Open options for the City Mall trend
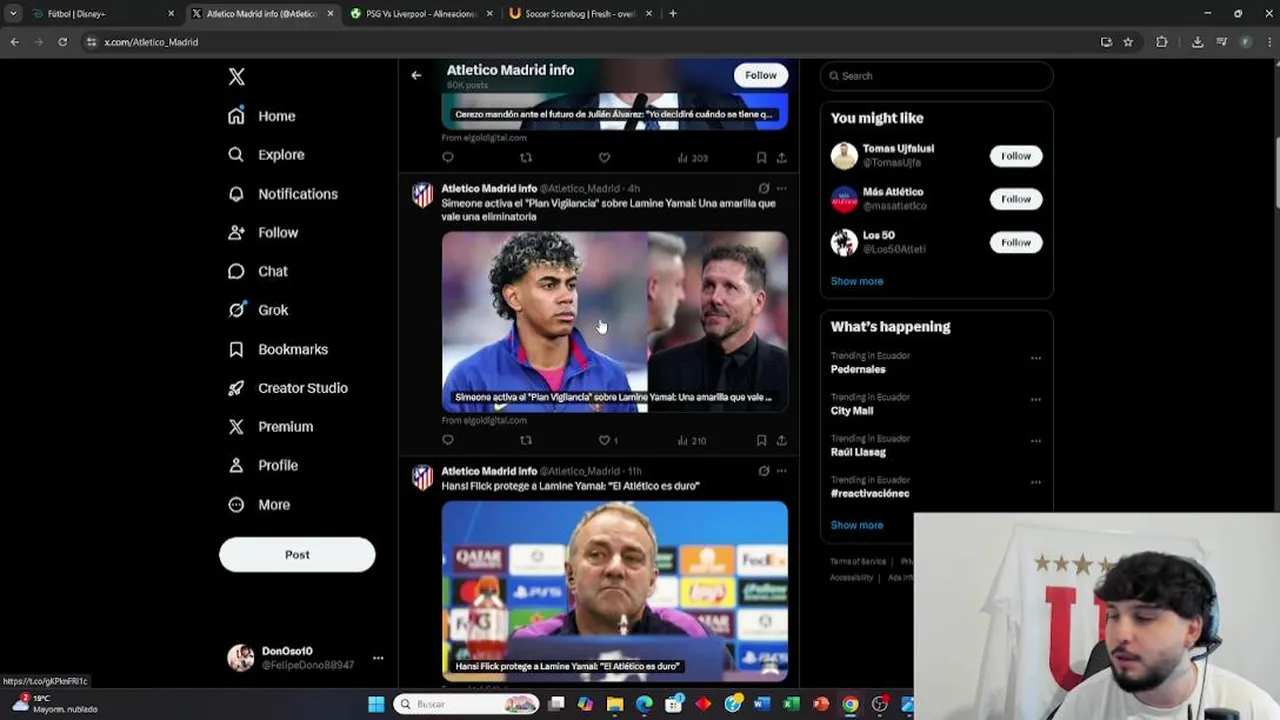 pos(1036,400)
